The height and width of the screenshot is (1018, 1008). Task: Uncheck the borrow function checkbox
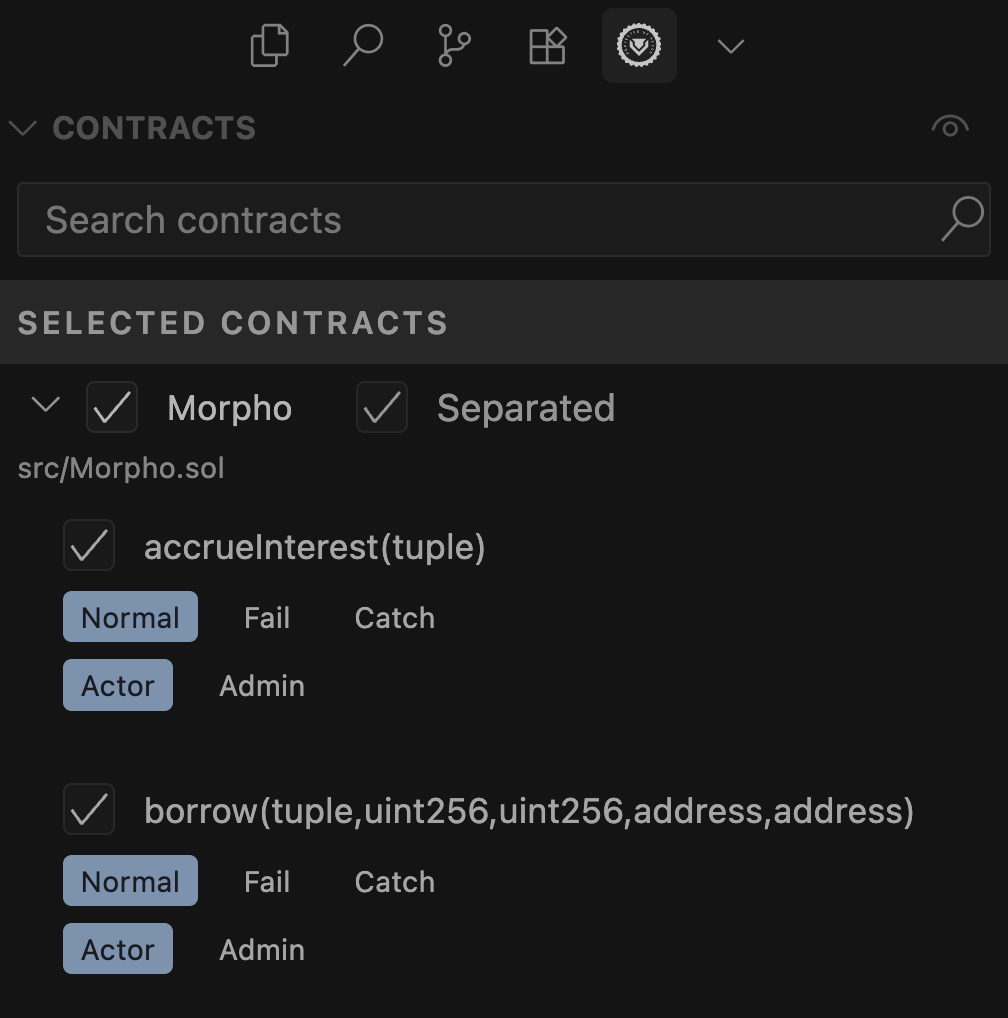[x=89, y=809]
